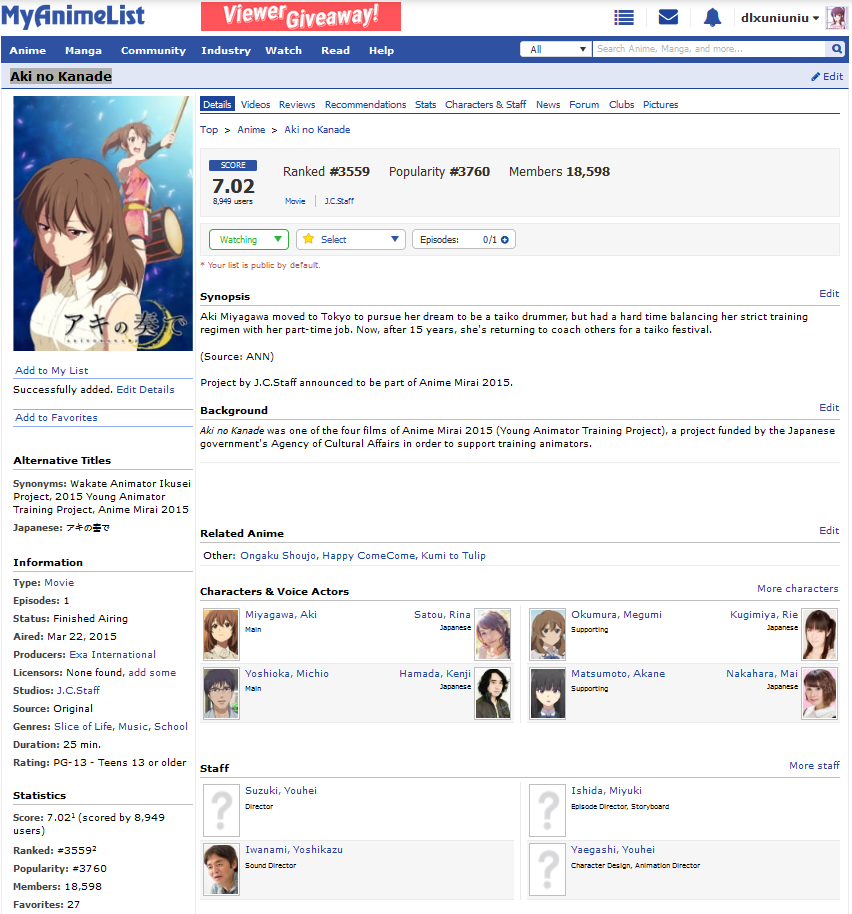Click the J.C.Staff studio link
852x914 pixels.
pyautogui.click(x=78, y=691)
